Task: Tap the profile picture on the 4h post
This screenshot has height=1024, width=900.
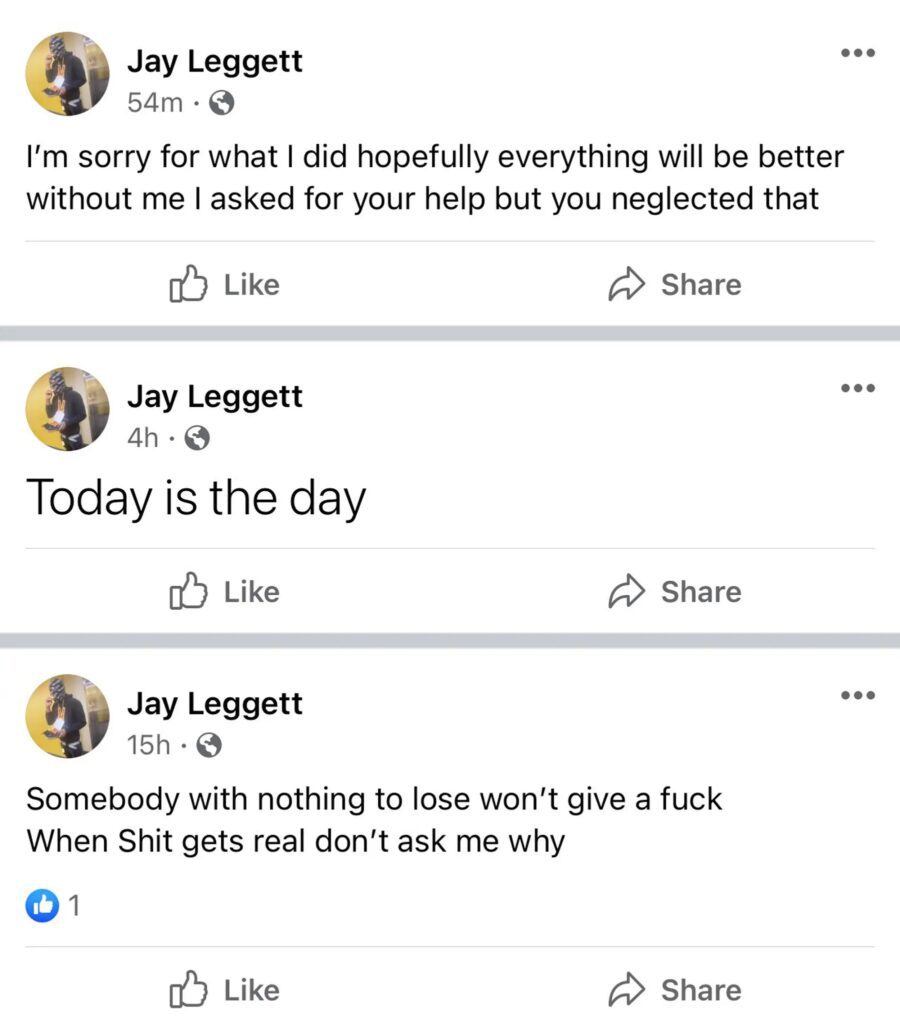Action: point(67,409)
